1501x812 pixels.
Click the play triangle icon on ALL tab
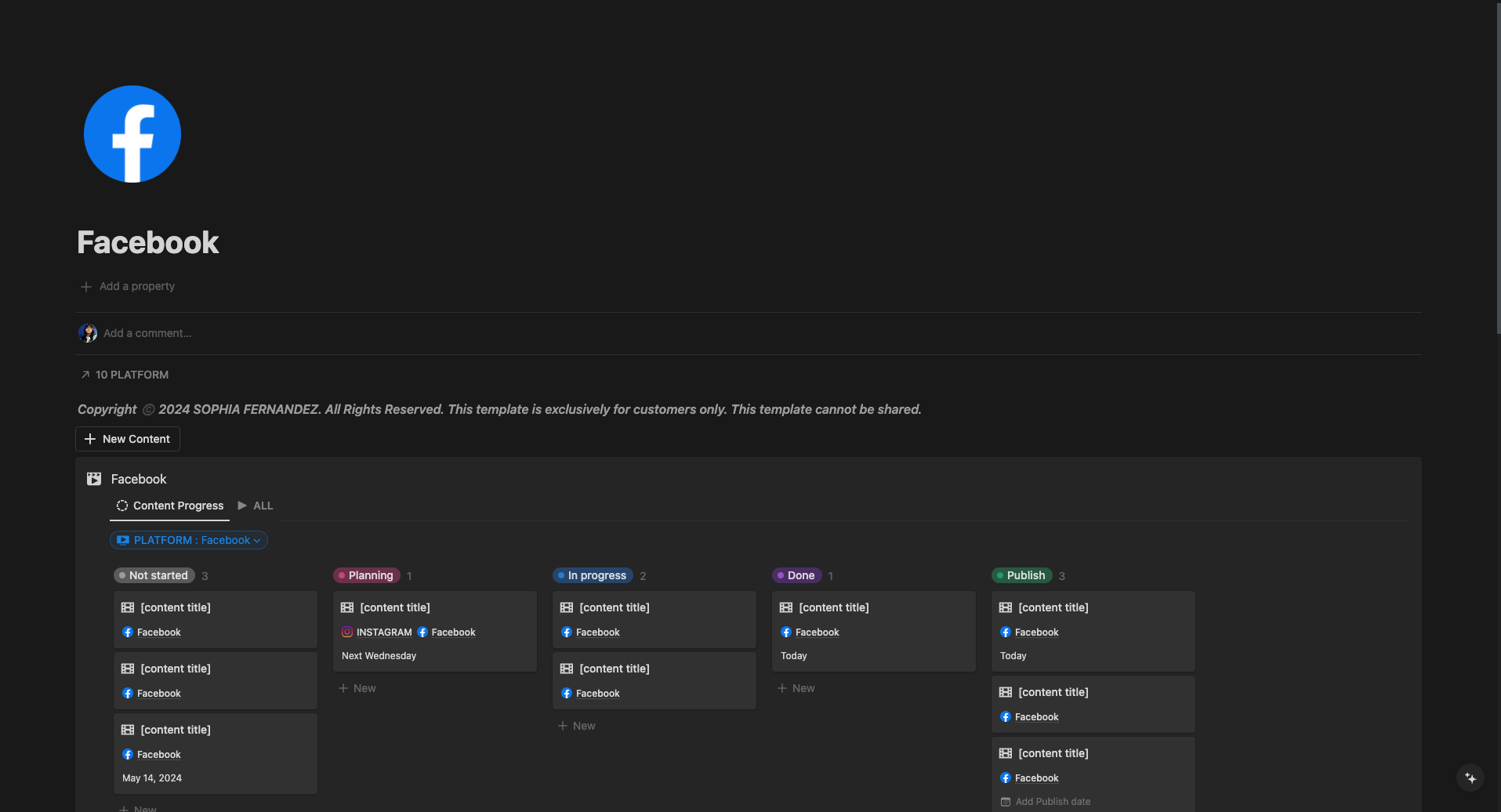[242, 506]
